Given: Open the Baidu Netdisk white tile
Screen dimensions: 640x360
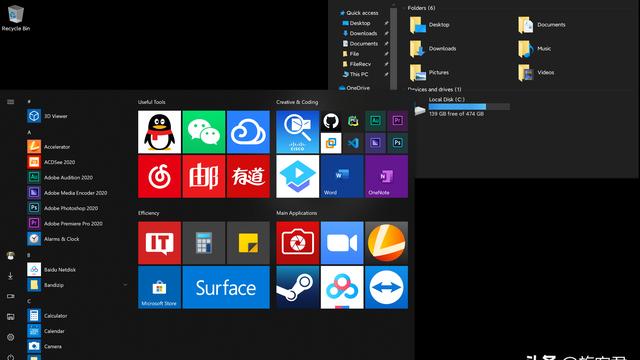Looking at the screenshot, I should (x=342, y=287).
